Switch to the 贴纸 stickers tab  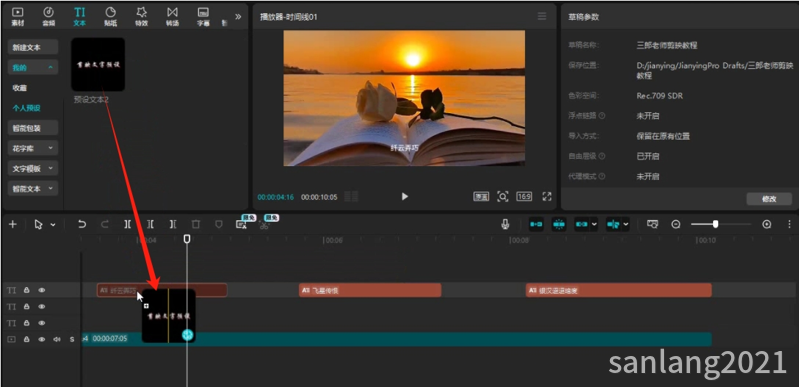(x=111, y=16)
